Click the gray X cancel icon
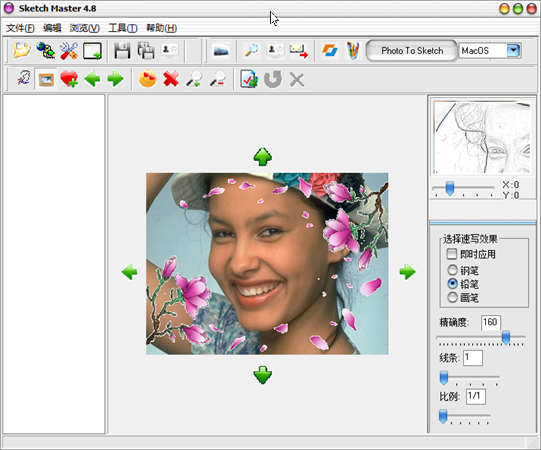 coord(297,80)
